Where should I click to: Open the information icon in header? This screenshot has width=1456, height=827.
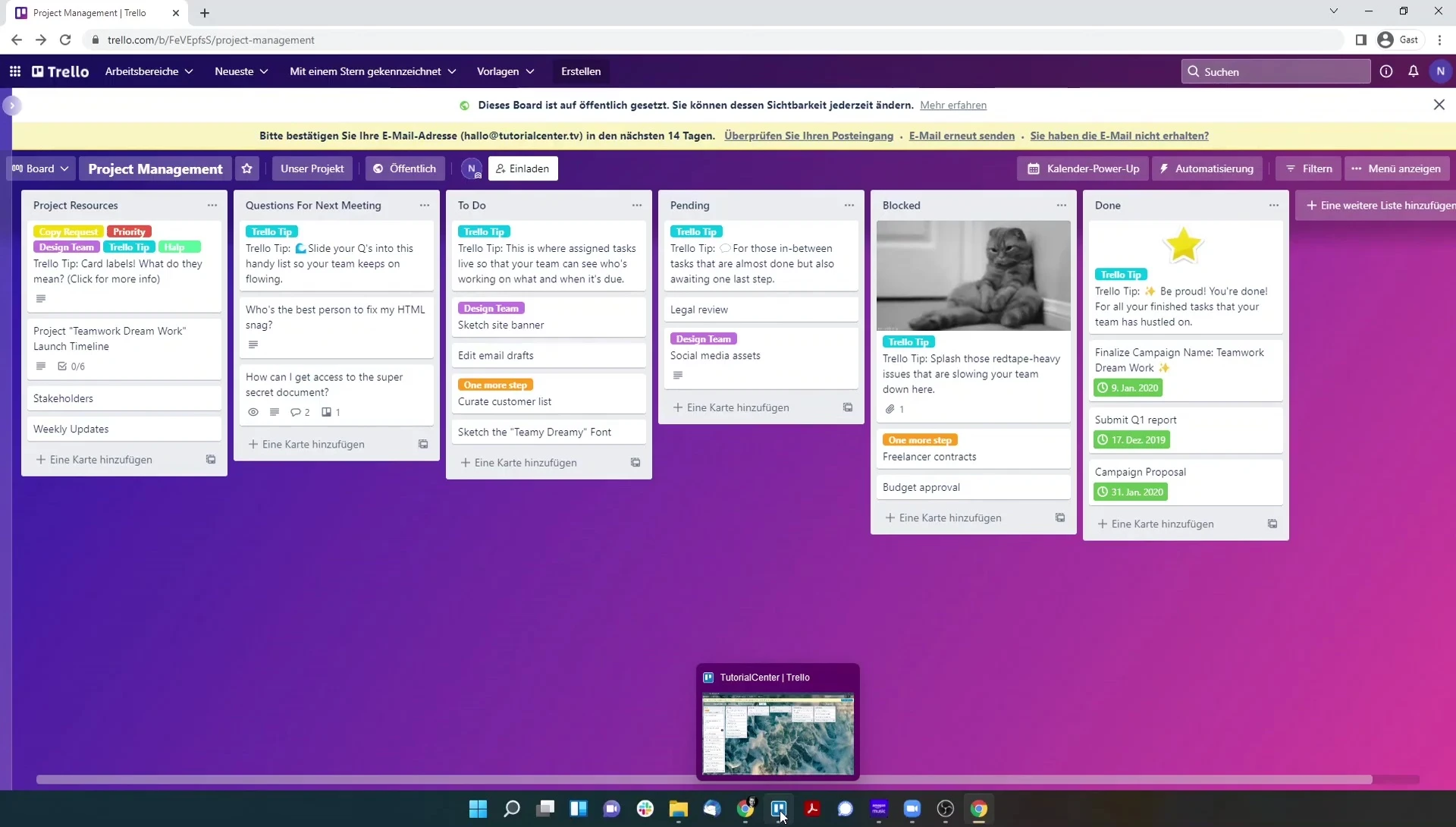[1386, 71]
